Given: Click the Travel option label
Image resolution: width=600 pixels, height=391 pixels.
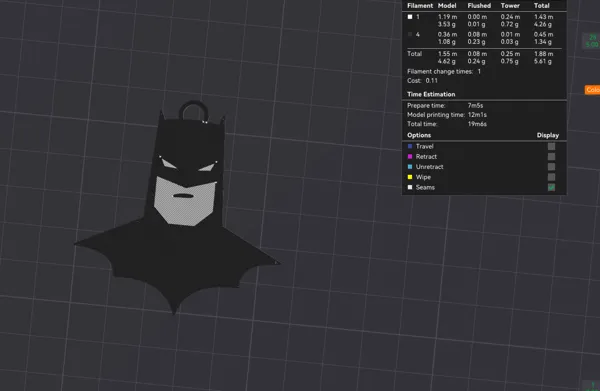Looking at the screenshot, I should tap(424, 147).
